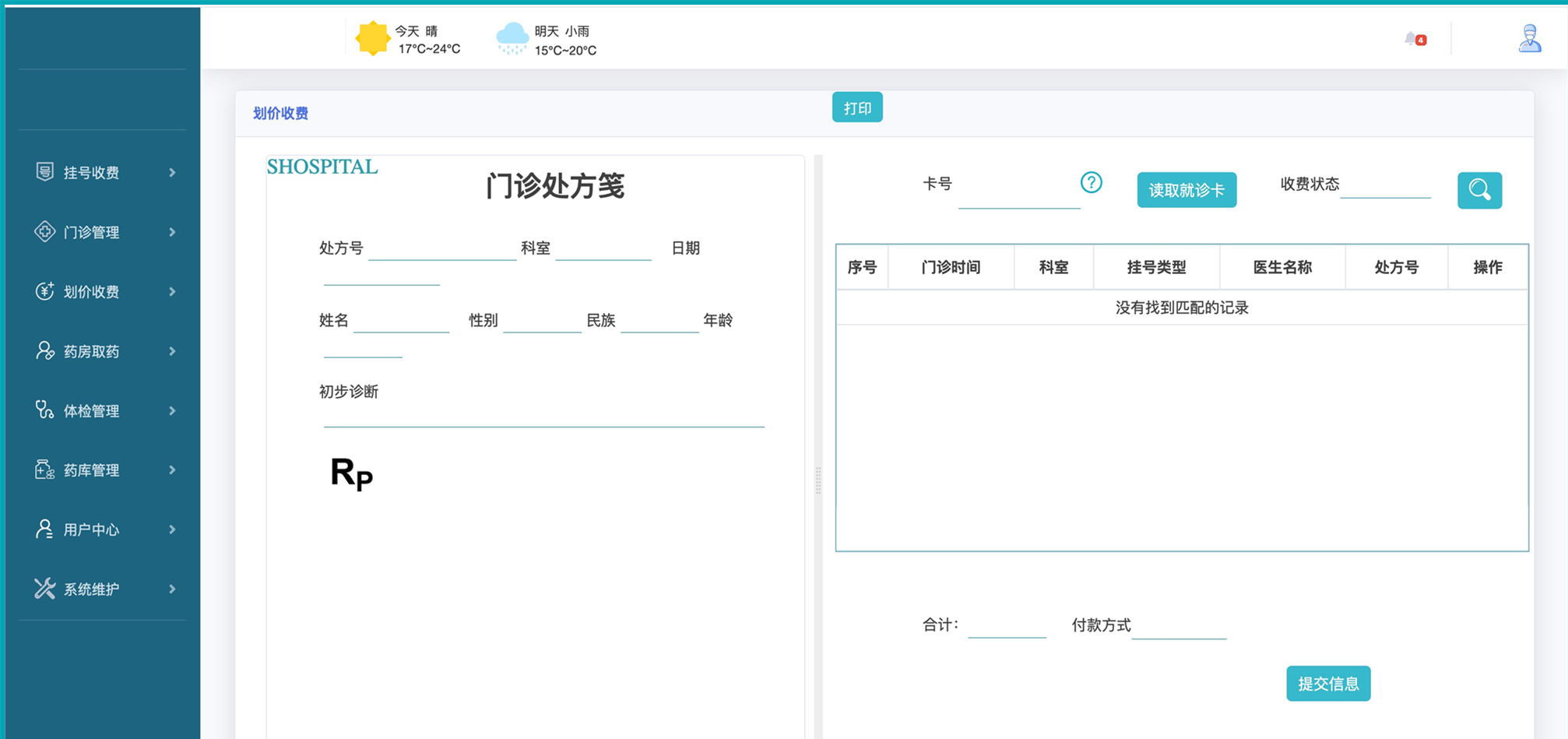1568x739 pixels.
Task: Click the 门诊时间 column header
Action: point(950,267)
